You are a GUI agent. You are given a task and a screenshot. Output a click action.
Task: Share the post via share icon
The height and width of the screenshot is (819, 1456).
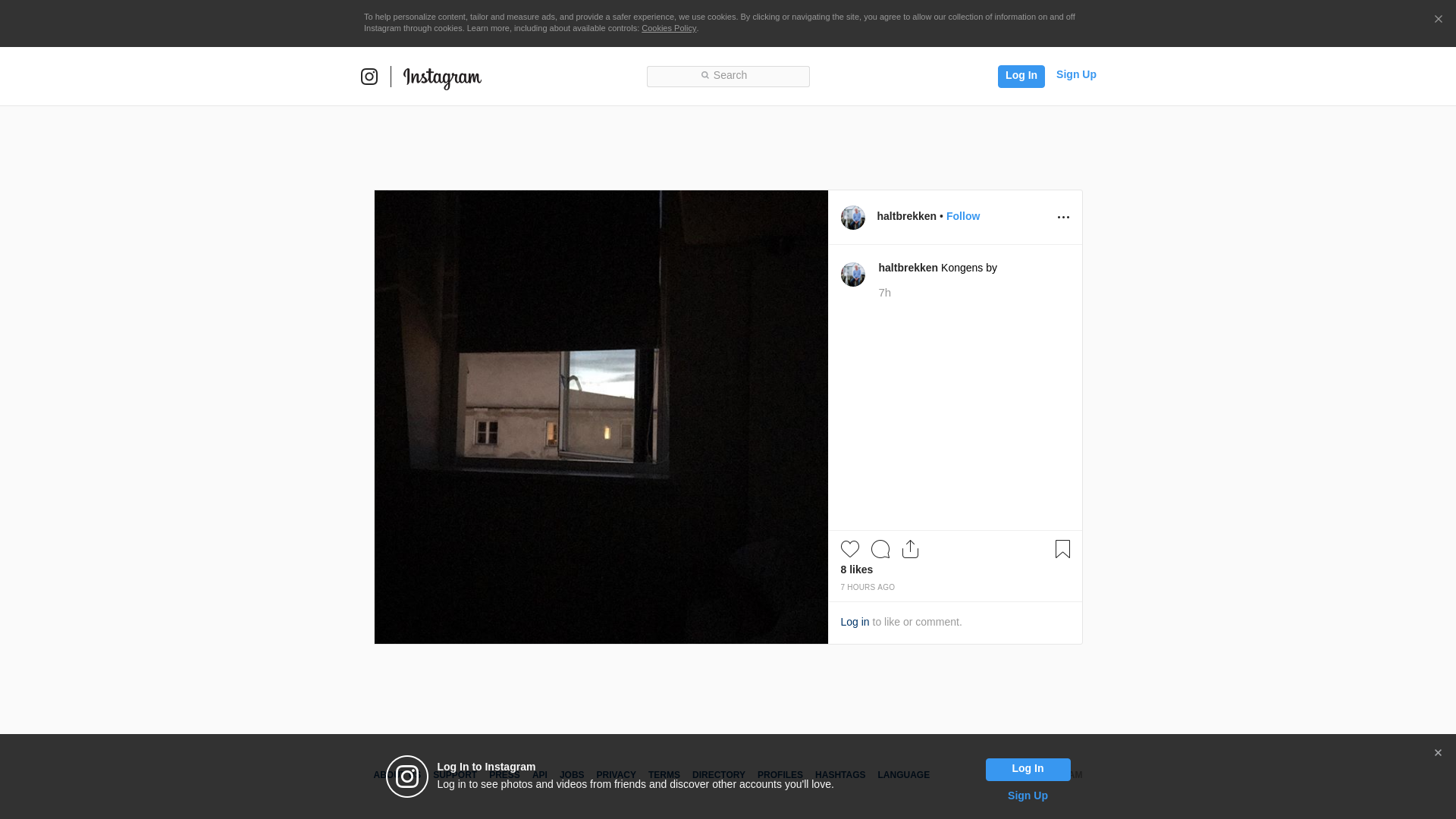pos(910,549)
